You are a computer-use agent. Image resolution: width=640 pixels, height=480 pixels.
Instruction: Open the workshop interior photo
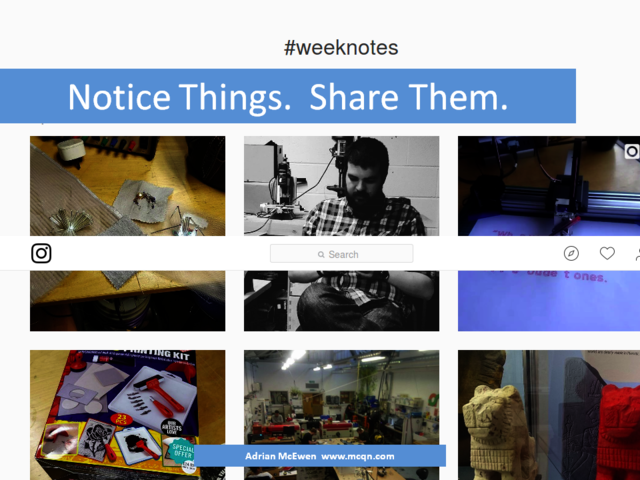tap(342, 415)
